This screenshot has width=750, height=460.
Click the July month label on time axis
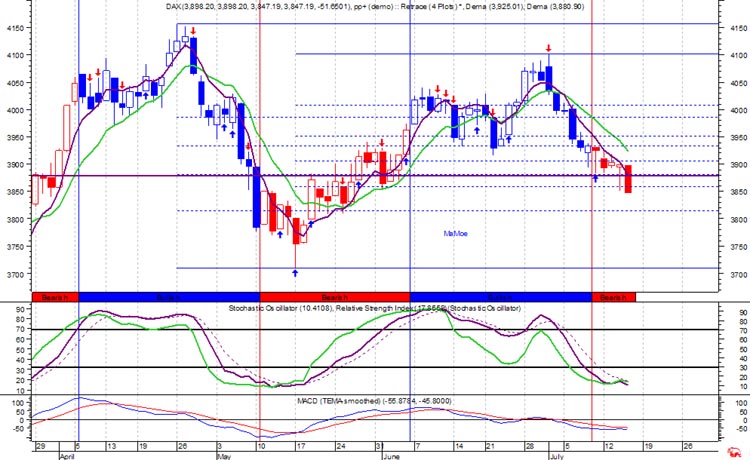556,457
